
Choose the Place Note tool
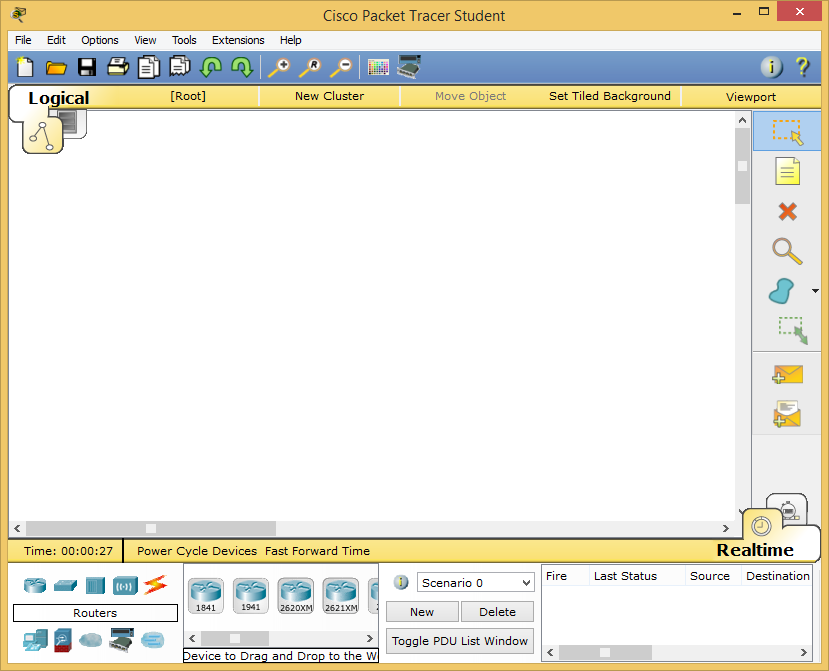coord(787,171)
